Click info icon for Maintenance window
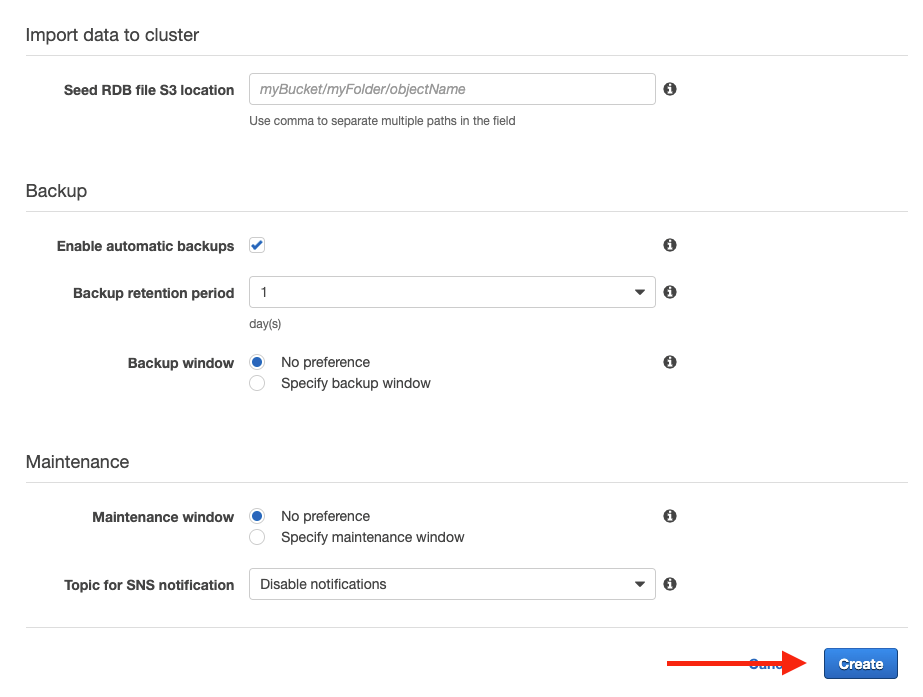The height and width of the screenshot is (697, 923). 670,516
